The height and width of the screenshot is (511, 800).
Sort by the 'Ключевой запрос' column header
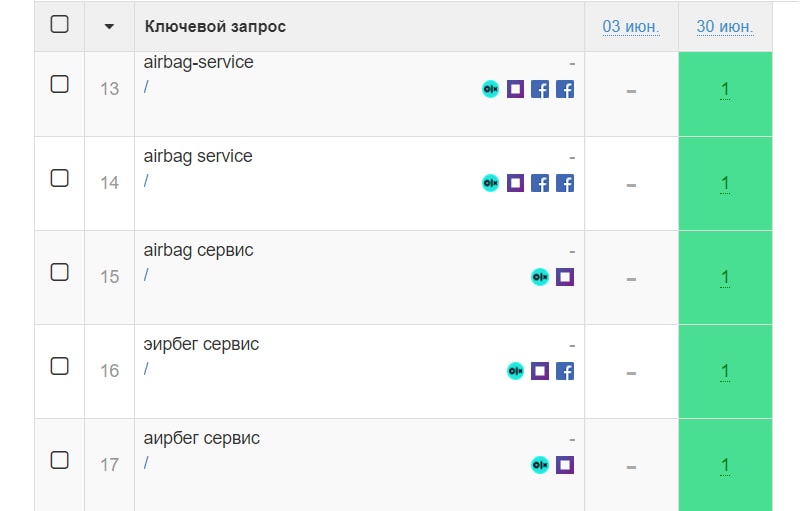tap(215, 26)
